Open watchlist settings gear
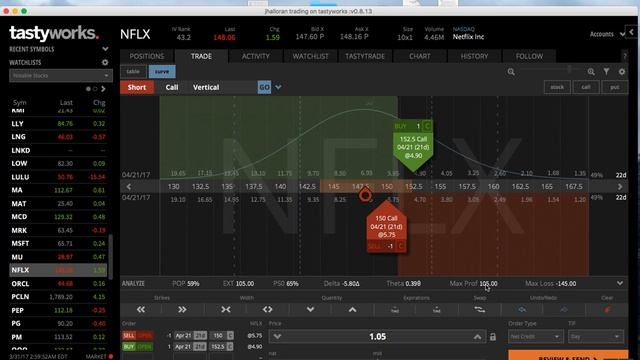Viewport: 640px width, 360px height. pyautogui.click(x=105, y=62)
